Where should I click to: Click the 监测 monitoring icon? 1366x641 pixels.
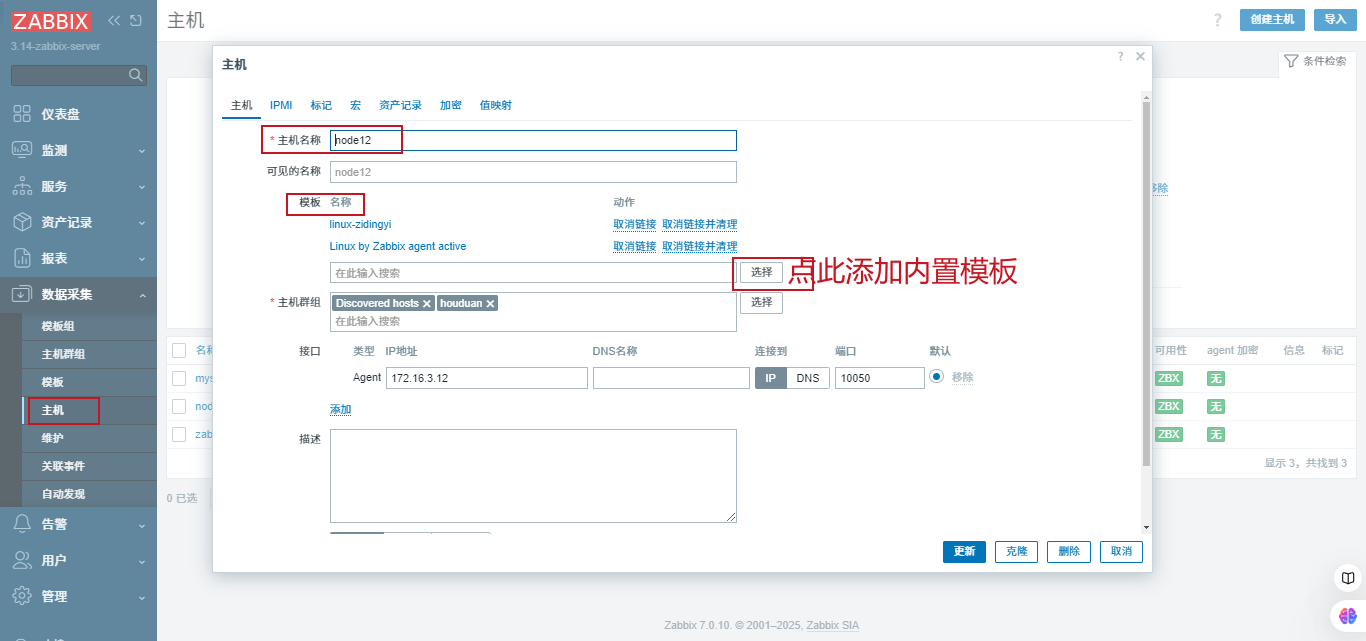point(22,150)
